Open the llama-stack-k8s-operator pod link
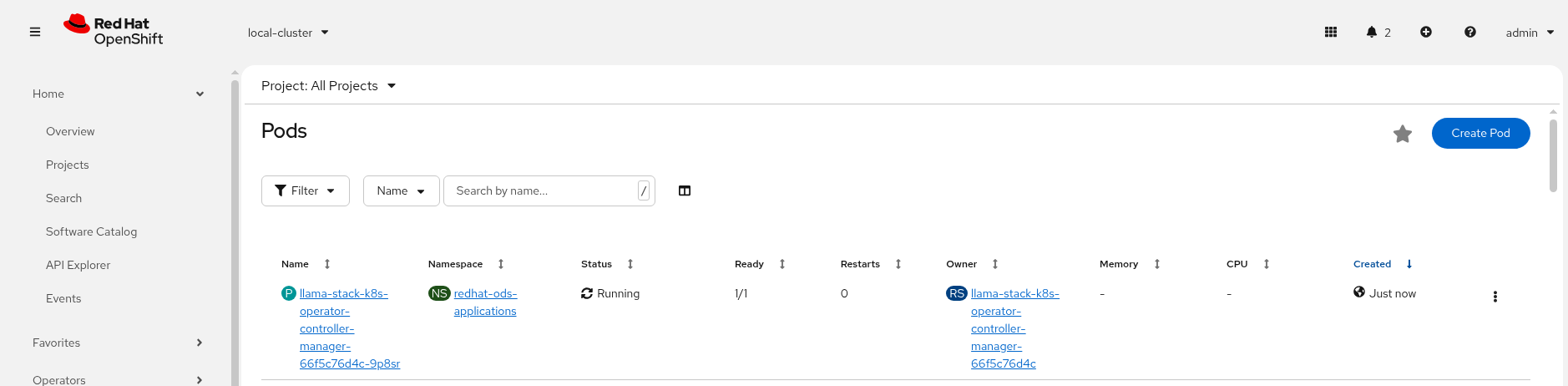This screenshot has width=1568, height=386. coord(350,328)
